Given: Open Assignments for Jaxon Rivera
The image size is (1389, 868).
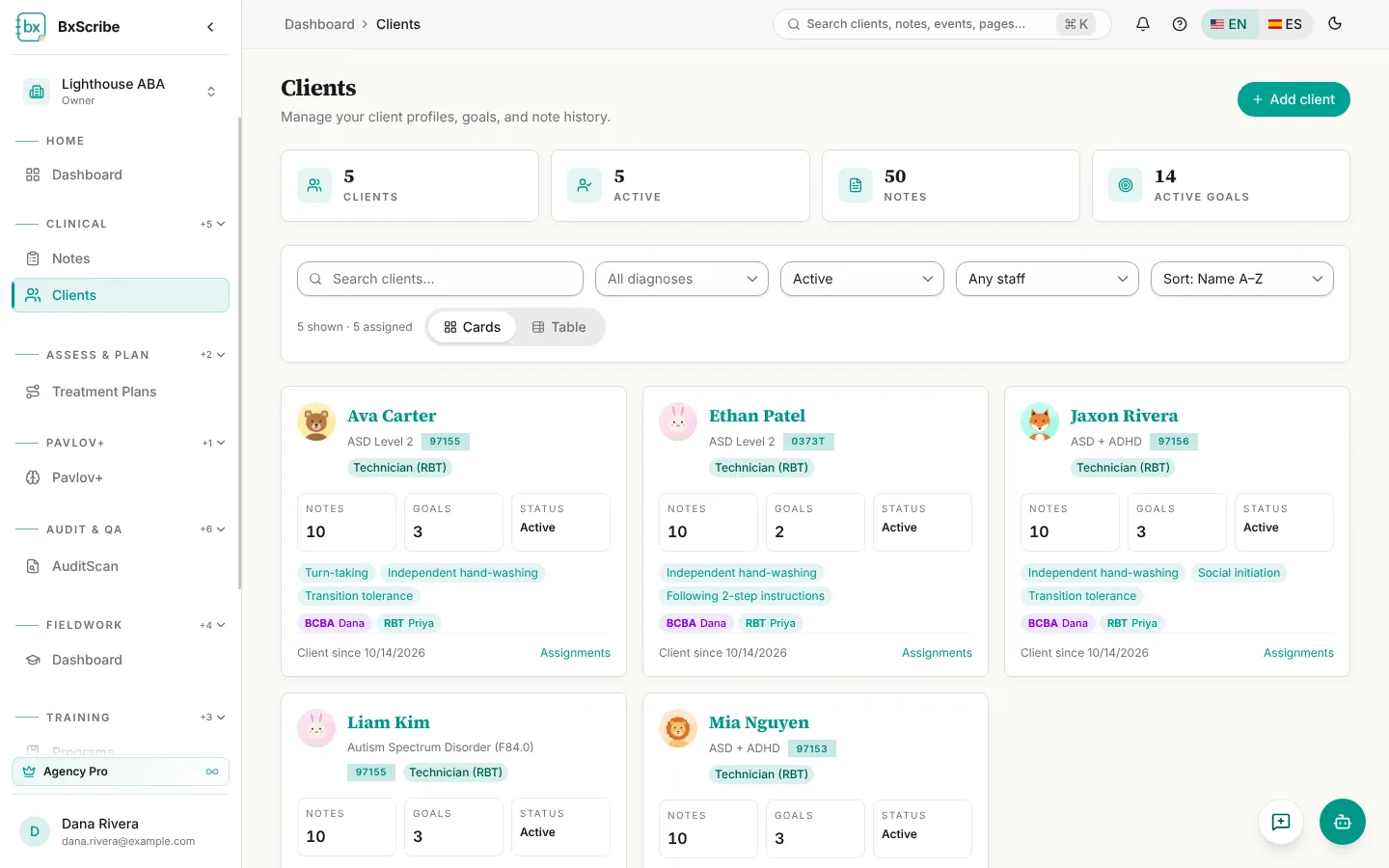Looking at the screenshot, I should coord(1298,653).
